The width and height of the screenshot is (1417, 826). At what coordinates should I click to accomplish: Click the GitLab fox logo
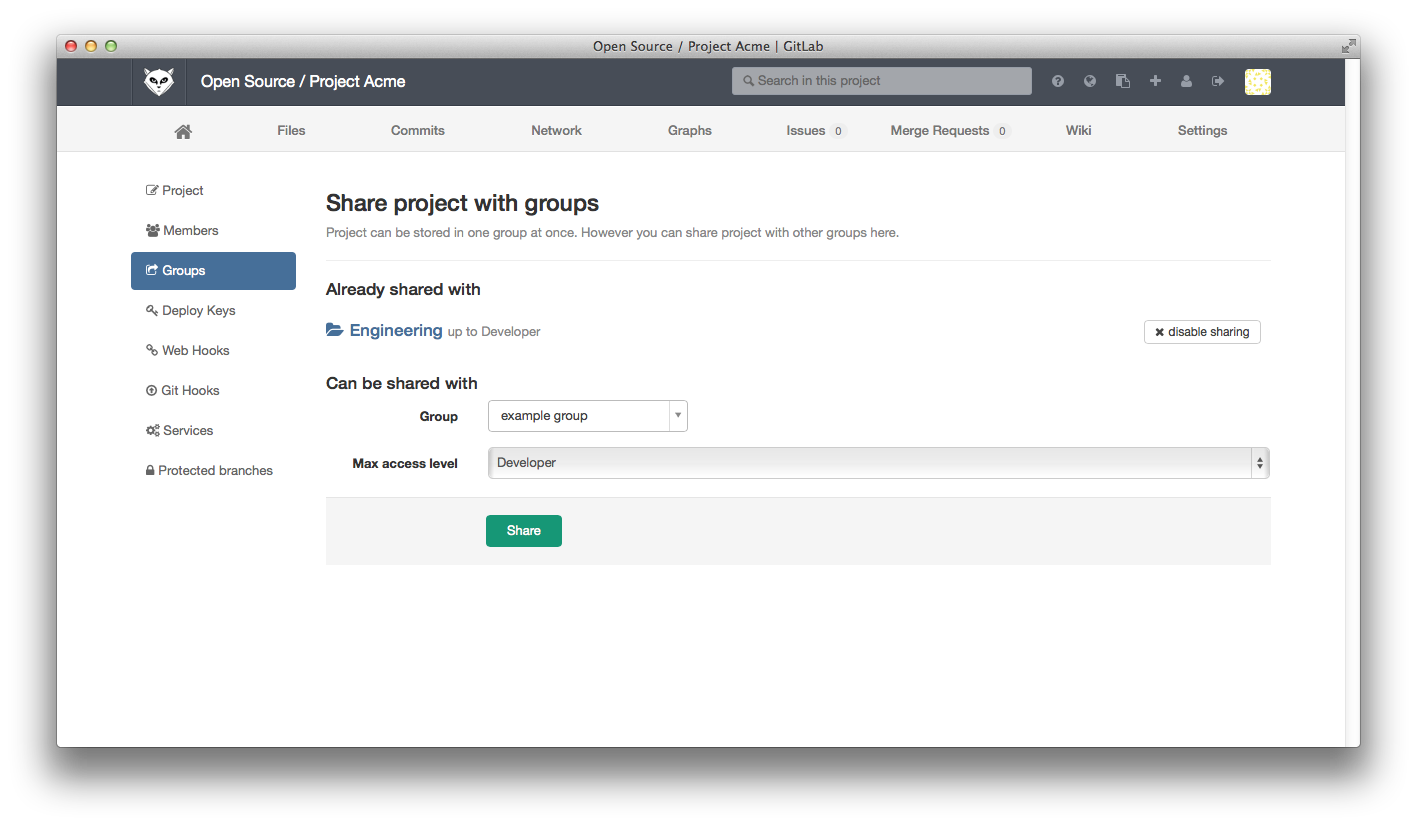158,81
